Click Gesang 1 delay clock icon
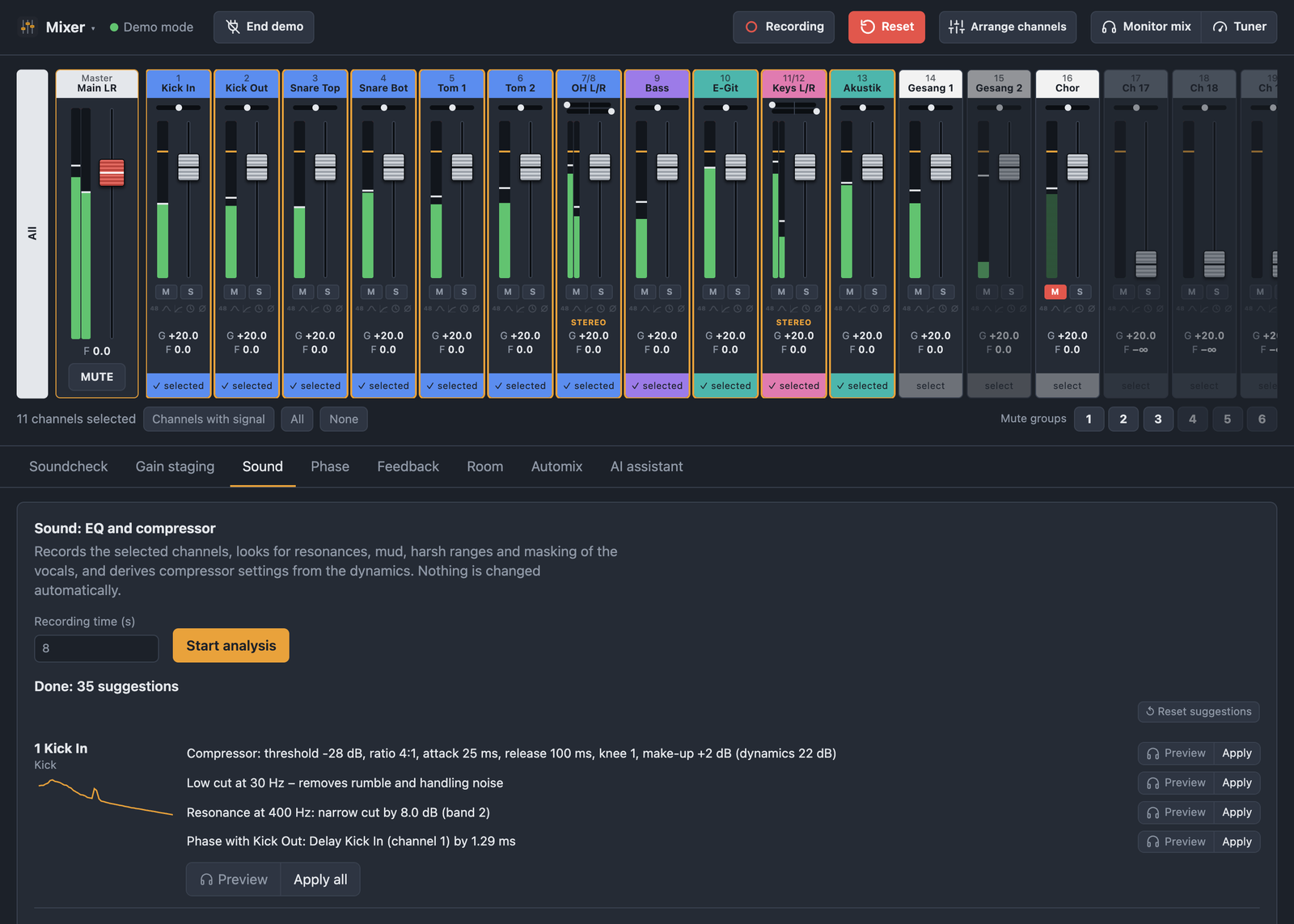The width and height of the screenshot is (1294, 924). click(942, 309)
